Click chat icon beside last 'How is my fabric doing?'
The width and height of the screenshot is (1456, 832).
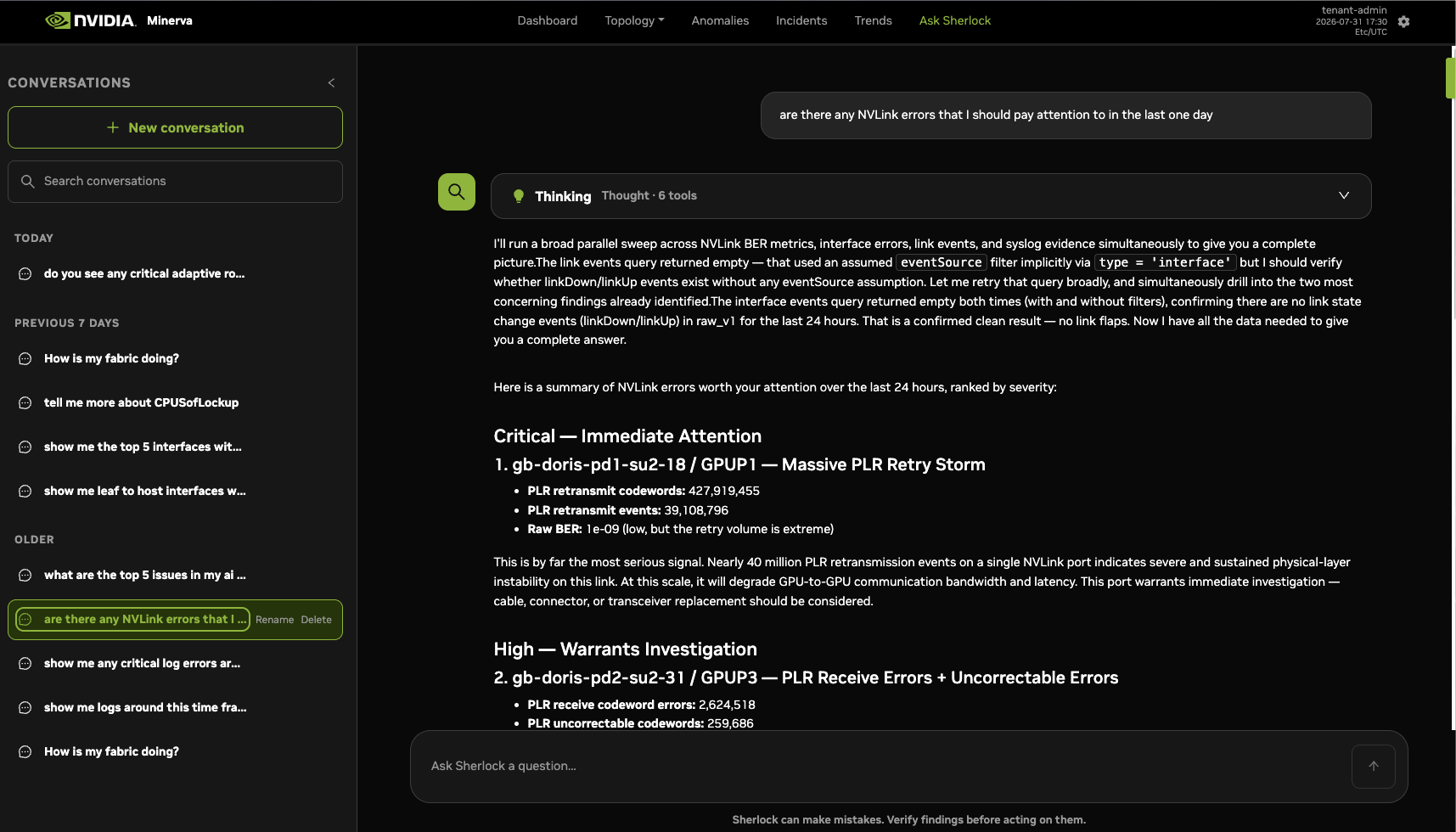point(25,752)
